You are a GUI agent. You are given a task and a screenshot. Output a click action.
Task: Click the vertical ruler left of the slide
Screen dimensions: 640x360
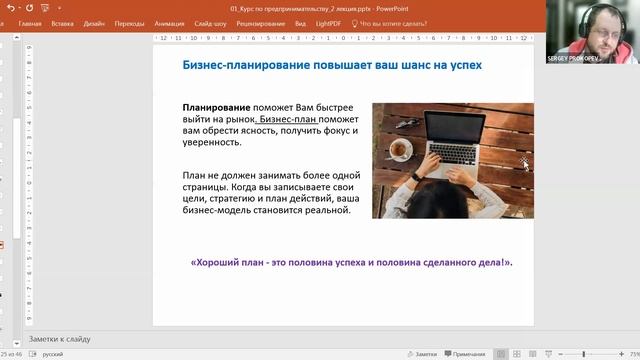(x=29, y=184)
